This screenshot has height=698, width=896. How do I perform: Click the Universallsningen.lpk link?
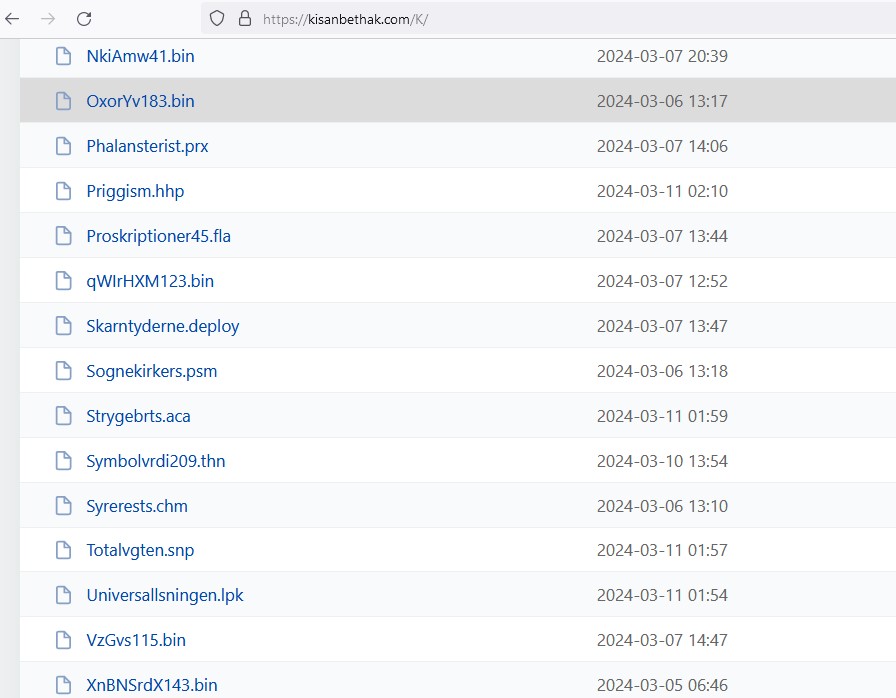(x=165, y=595)
